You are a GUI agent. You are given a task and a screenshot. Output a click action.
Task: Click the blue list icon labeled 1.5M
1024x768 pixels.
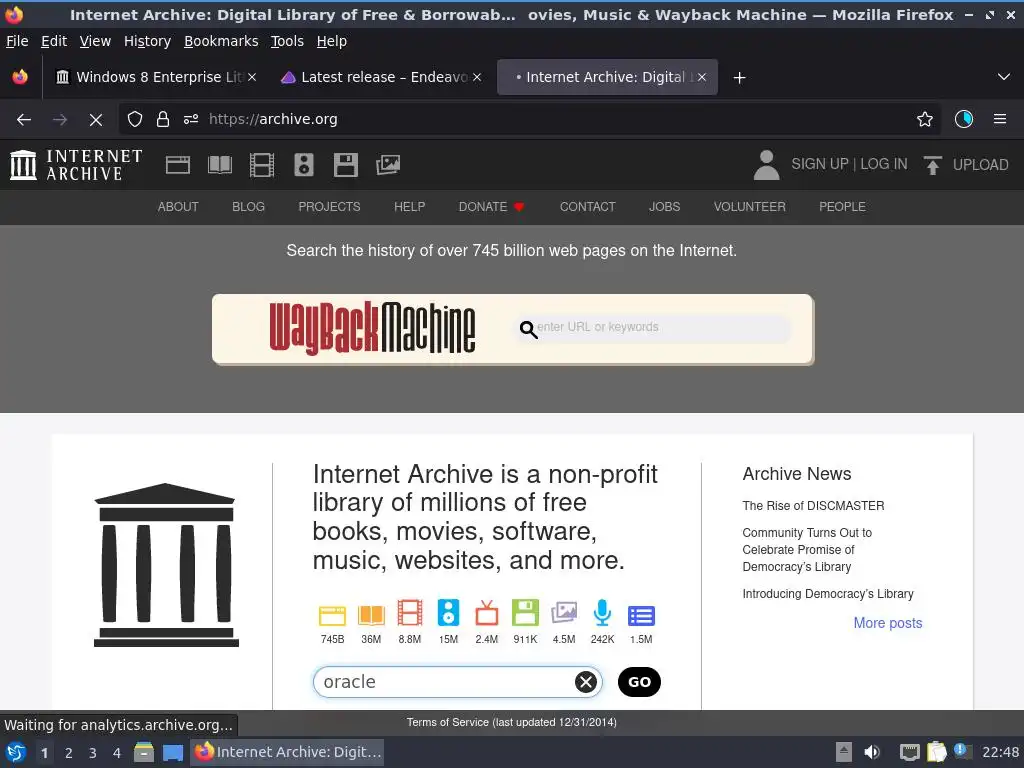pos(641,615)
